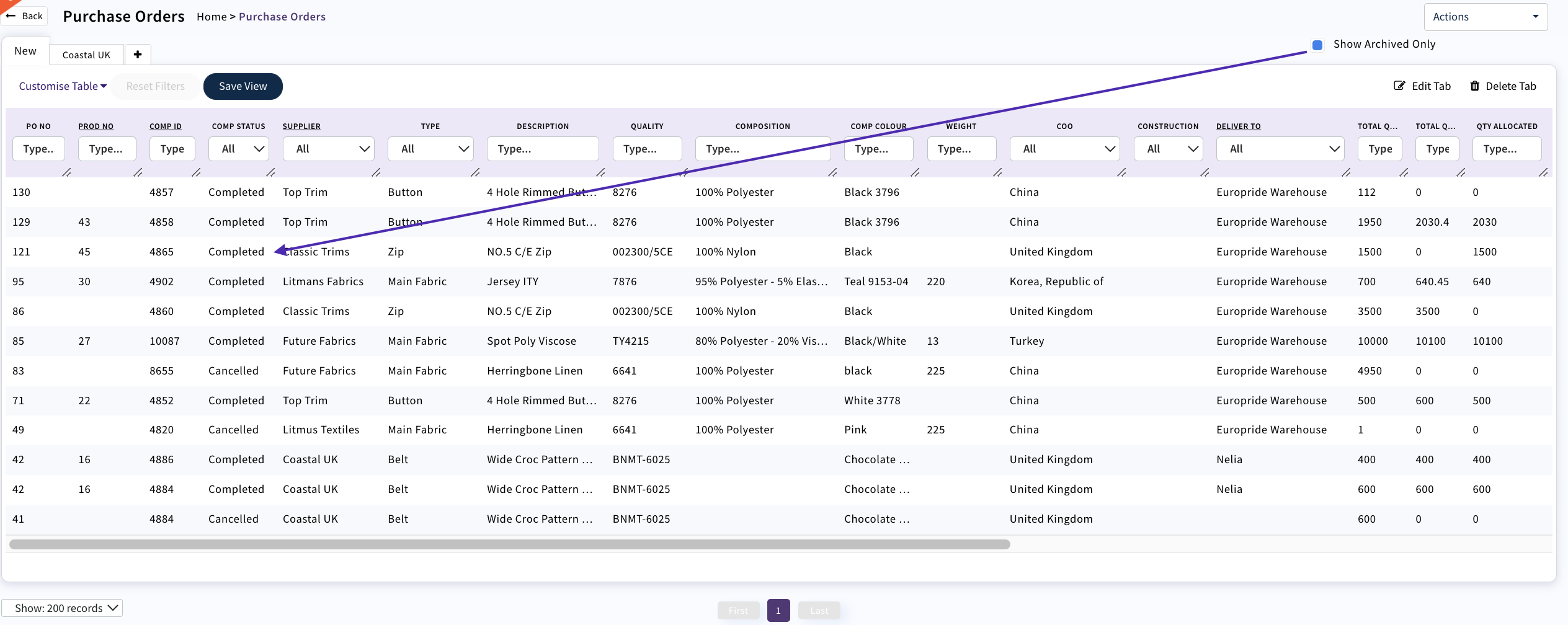Image resolution: width=1568 pixels, height=625 pixels.
Task: Click resize handle of Deliver To column
Action: pos(1345,172)
